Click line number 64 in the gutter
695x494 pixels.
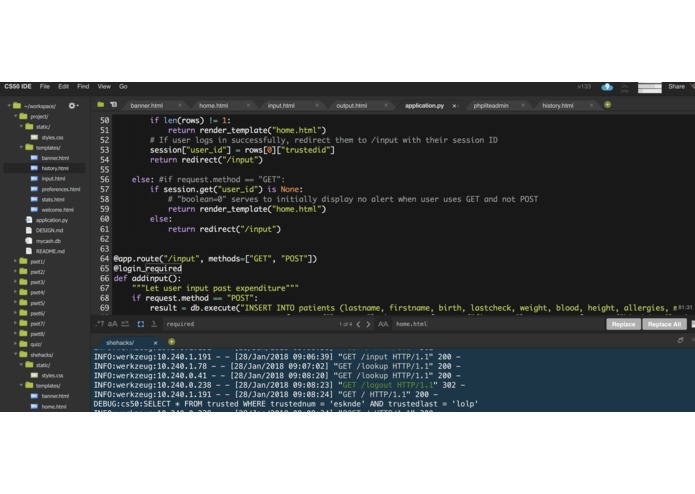tap(104, 259)
